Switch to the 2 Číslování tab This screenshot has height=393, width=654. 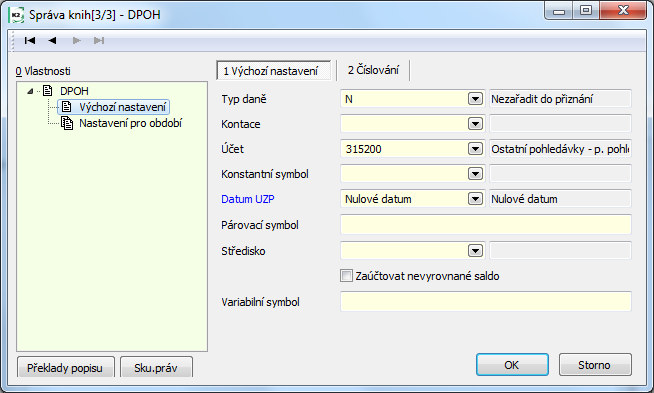373,70
